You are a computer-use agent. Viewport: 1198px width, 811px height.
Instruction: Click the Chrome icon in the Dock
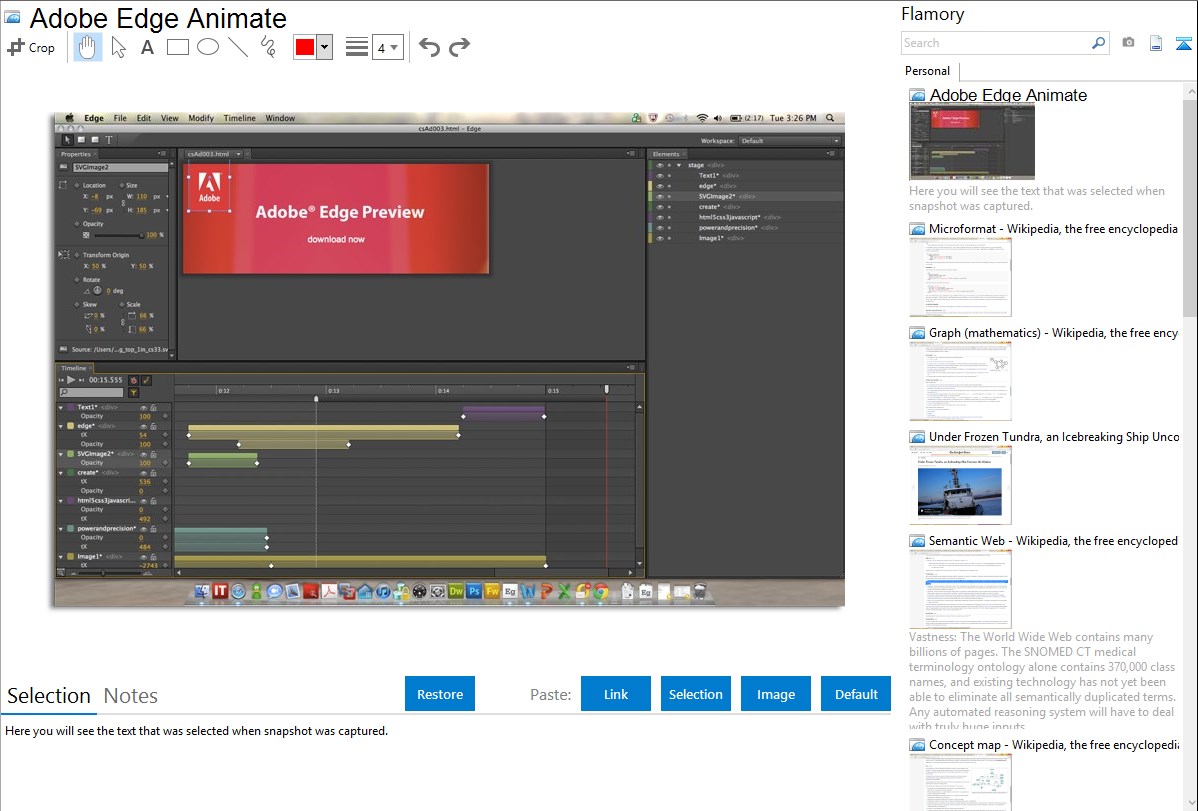click(x=601, y=591)
